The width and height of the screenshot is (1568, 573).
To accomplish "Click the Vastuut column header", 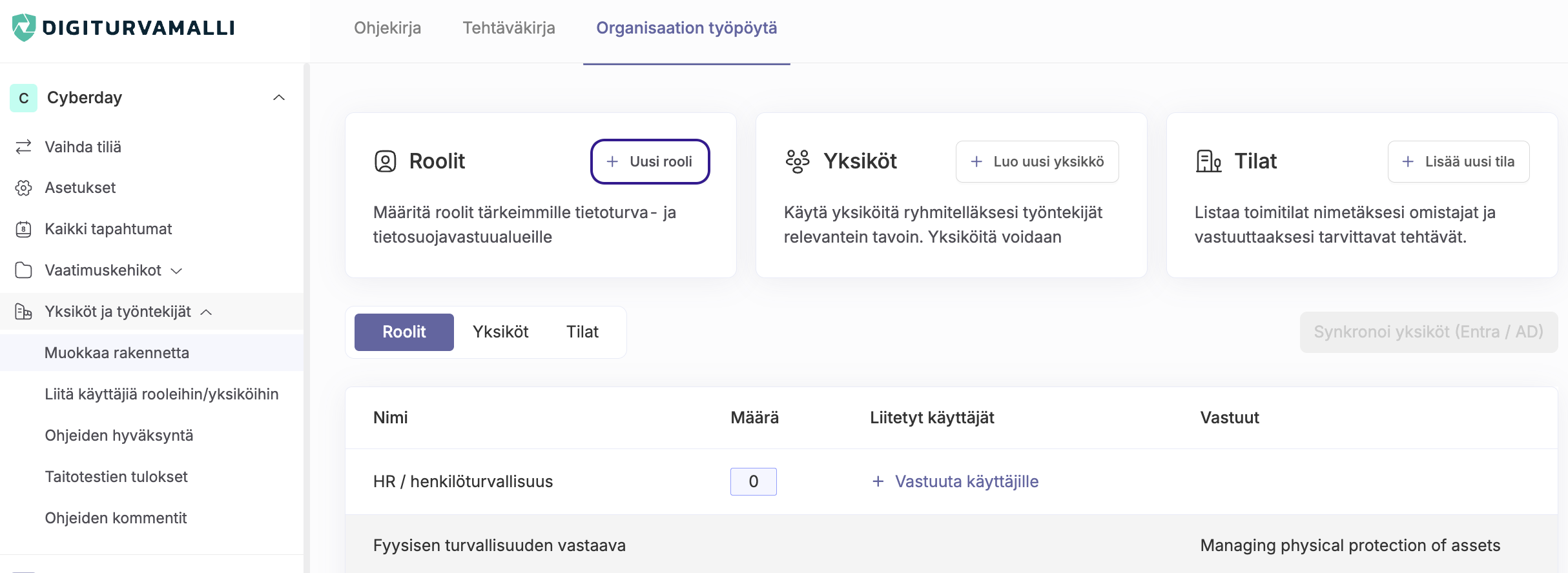I will (x=1230, y=417).
